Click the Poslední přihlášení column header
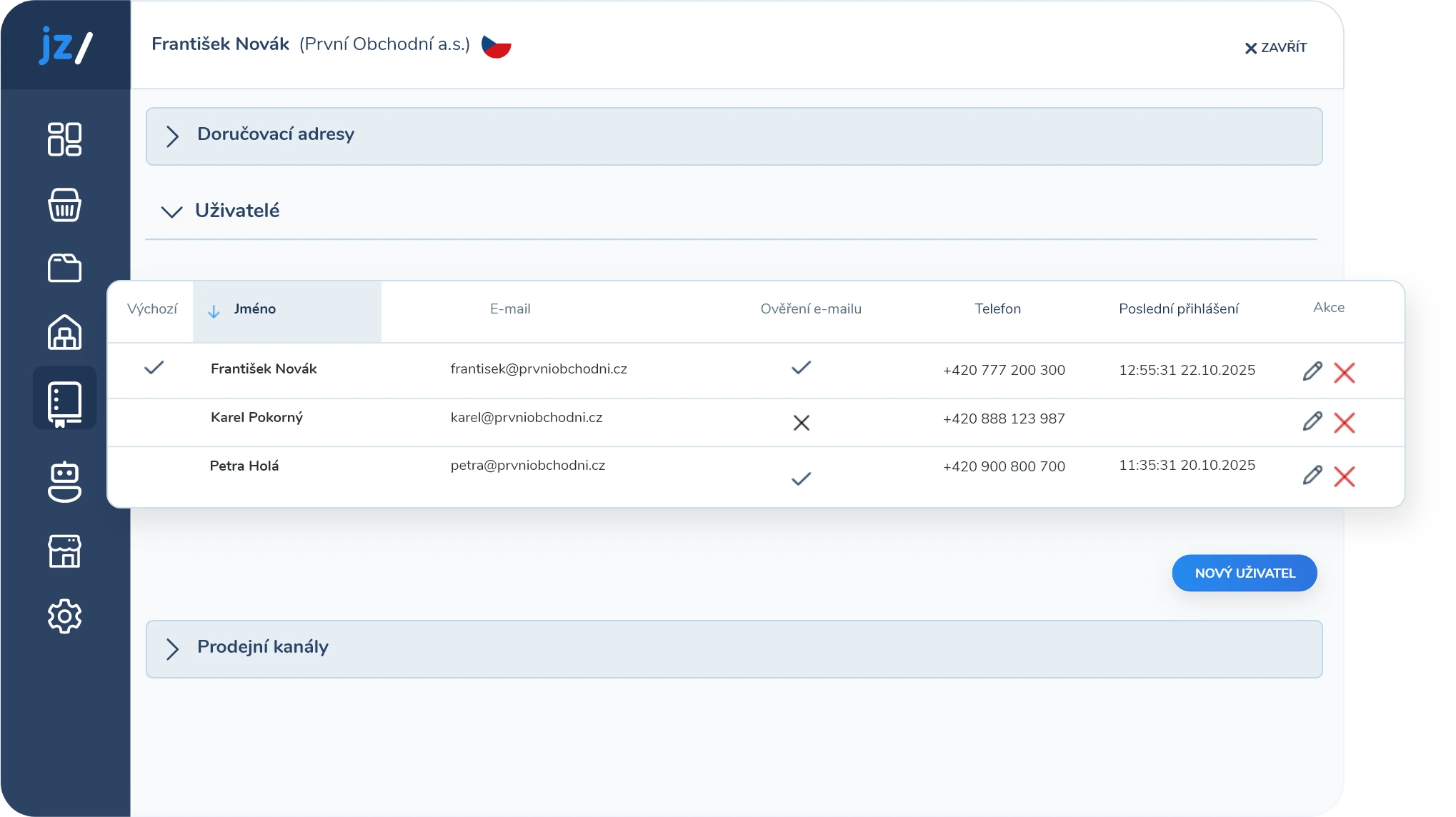The height and width of the screenshot is (817, 1456). (x=1178, y=309)
